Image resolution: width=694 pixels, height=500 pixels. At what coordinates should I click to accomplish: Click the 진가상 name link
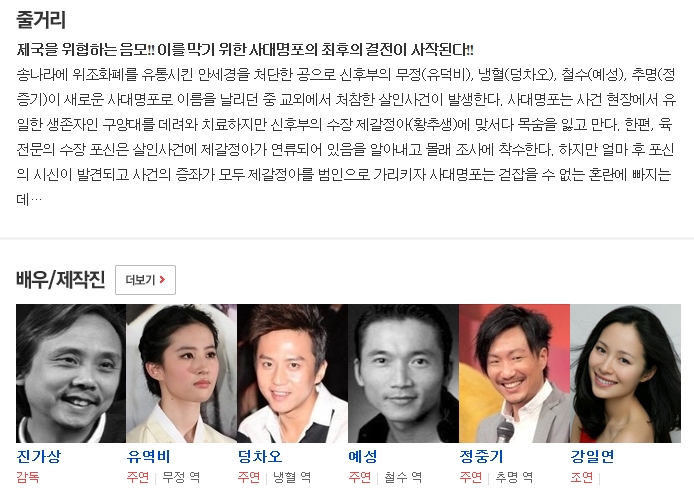point(39,456)
